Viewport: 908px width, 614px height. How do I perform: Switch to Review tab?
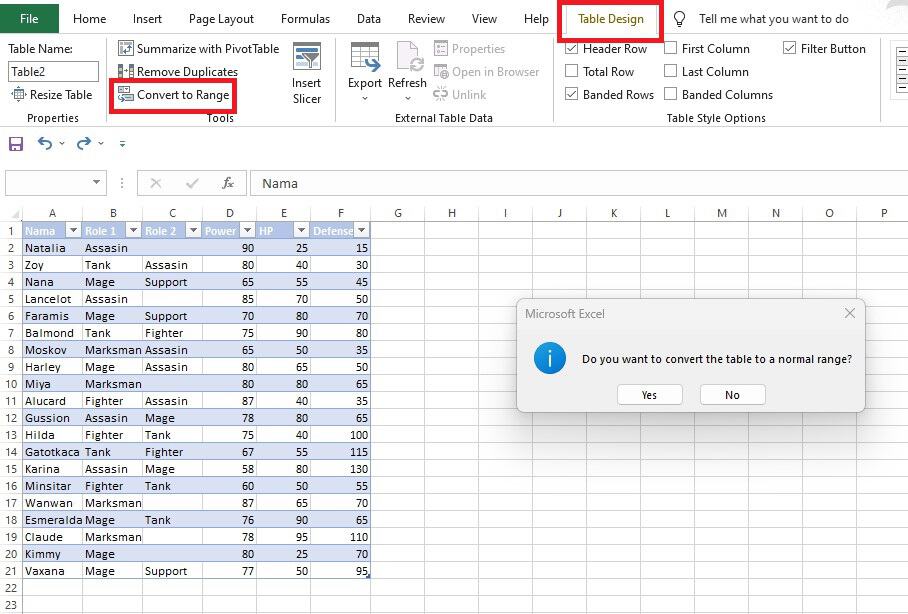click(426, 19)
